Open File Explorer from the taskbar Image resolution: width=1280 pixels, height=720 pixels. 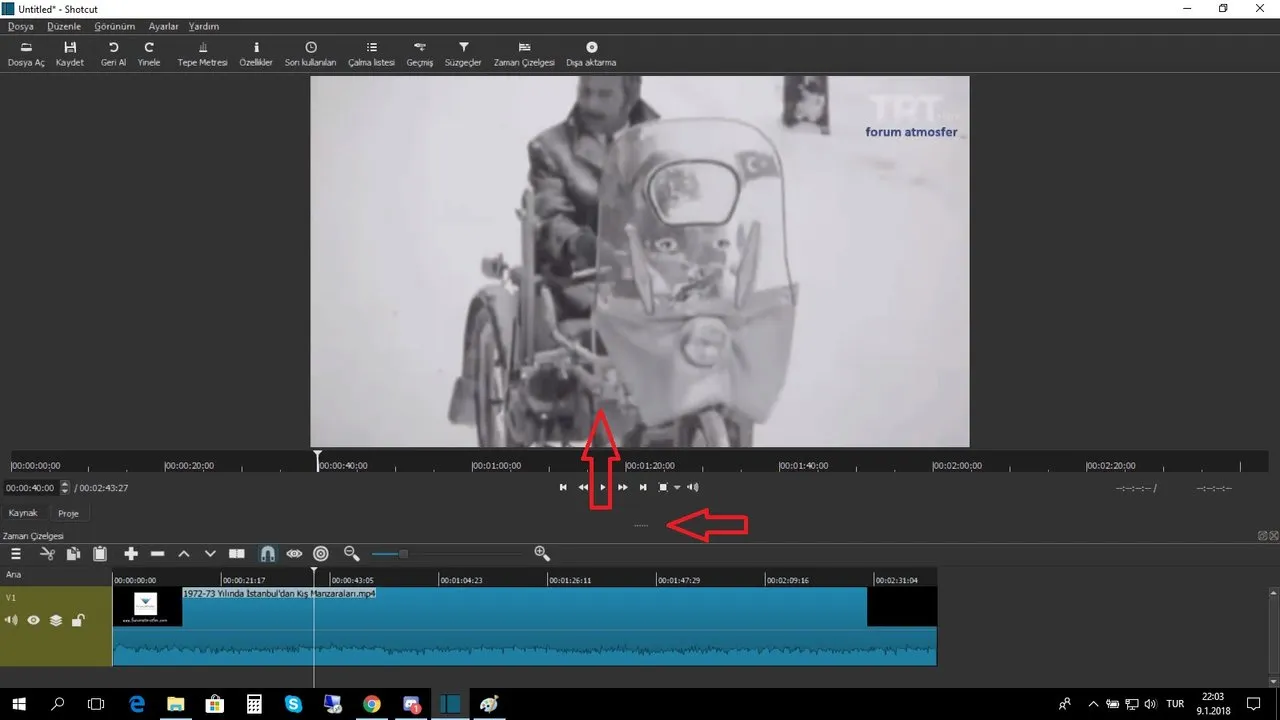175,704
